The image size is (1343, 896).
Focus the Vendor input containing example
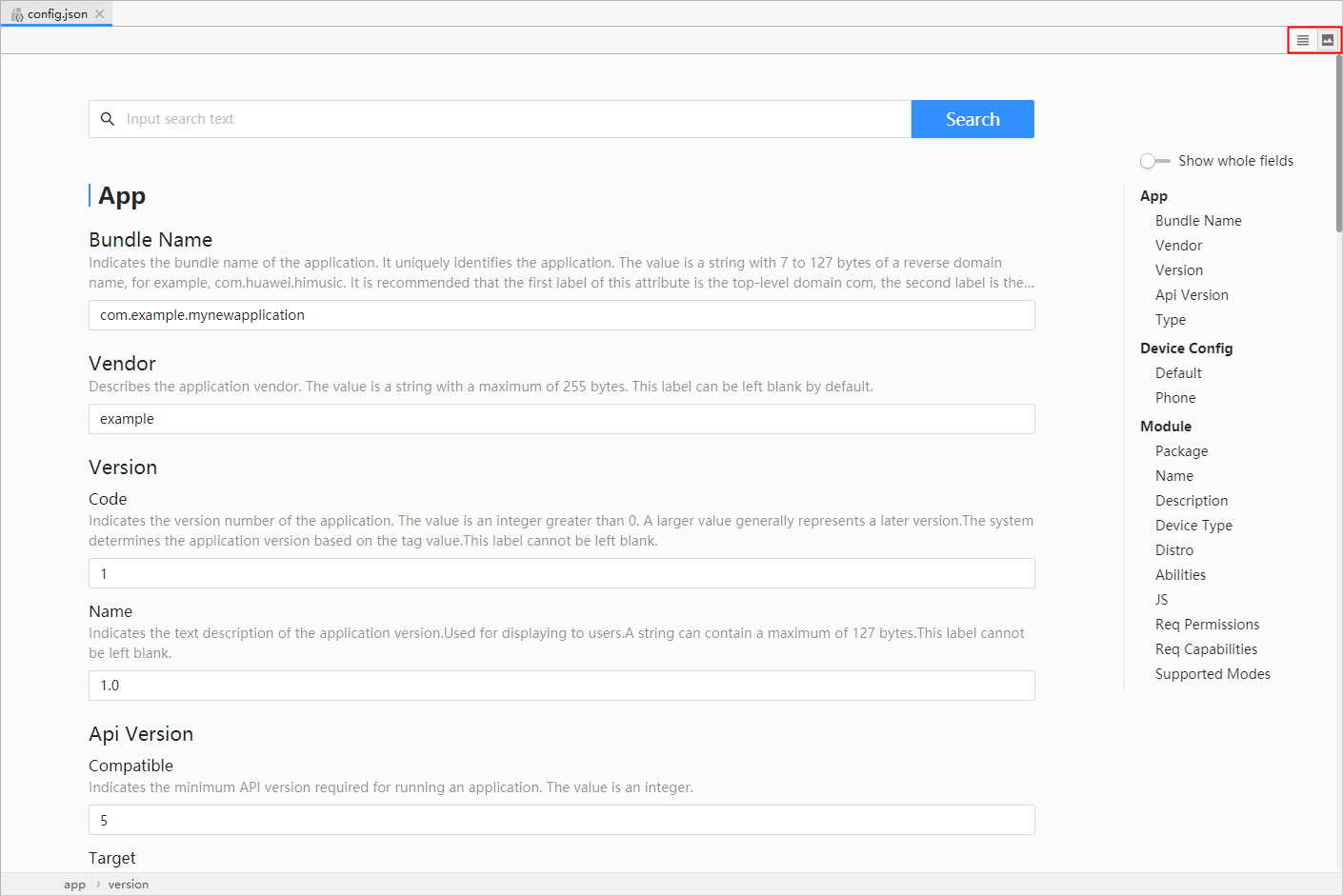(x=561, y=419)
